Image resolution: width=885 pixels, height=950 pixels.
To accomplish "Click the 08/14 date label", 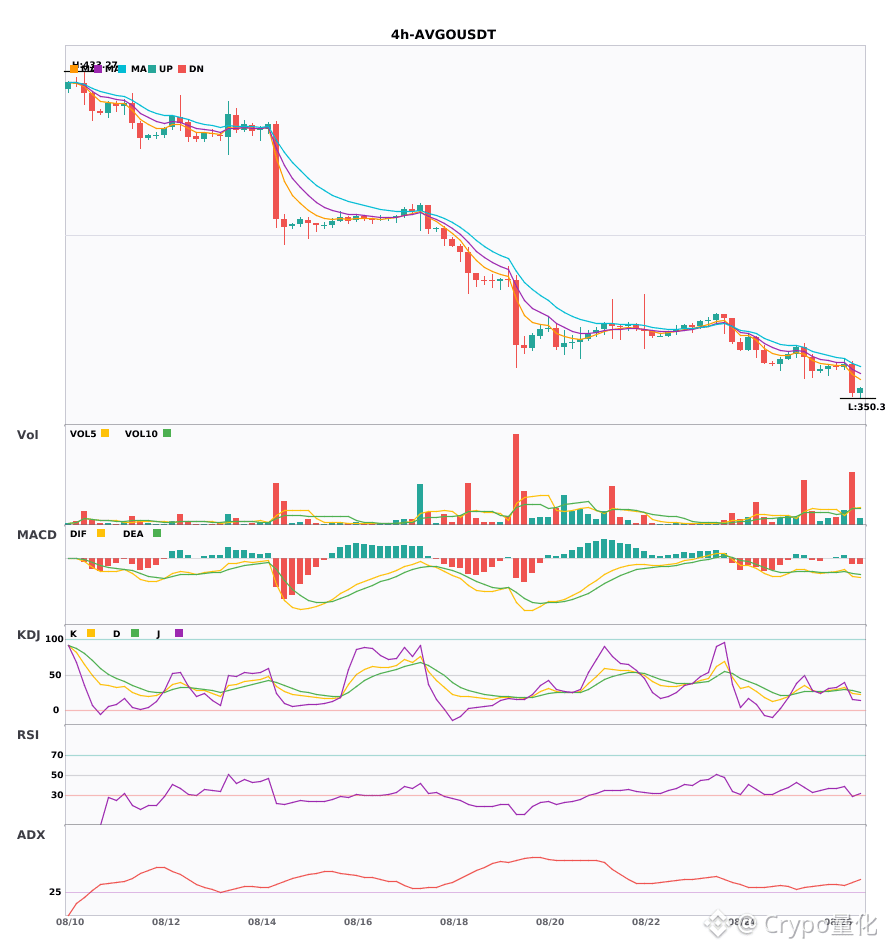I will coord(262,922).
